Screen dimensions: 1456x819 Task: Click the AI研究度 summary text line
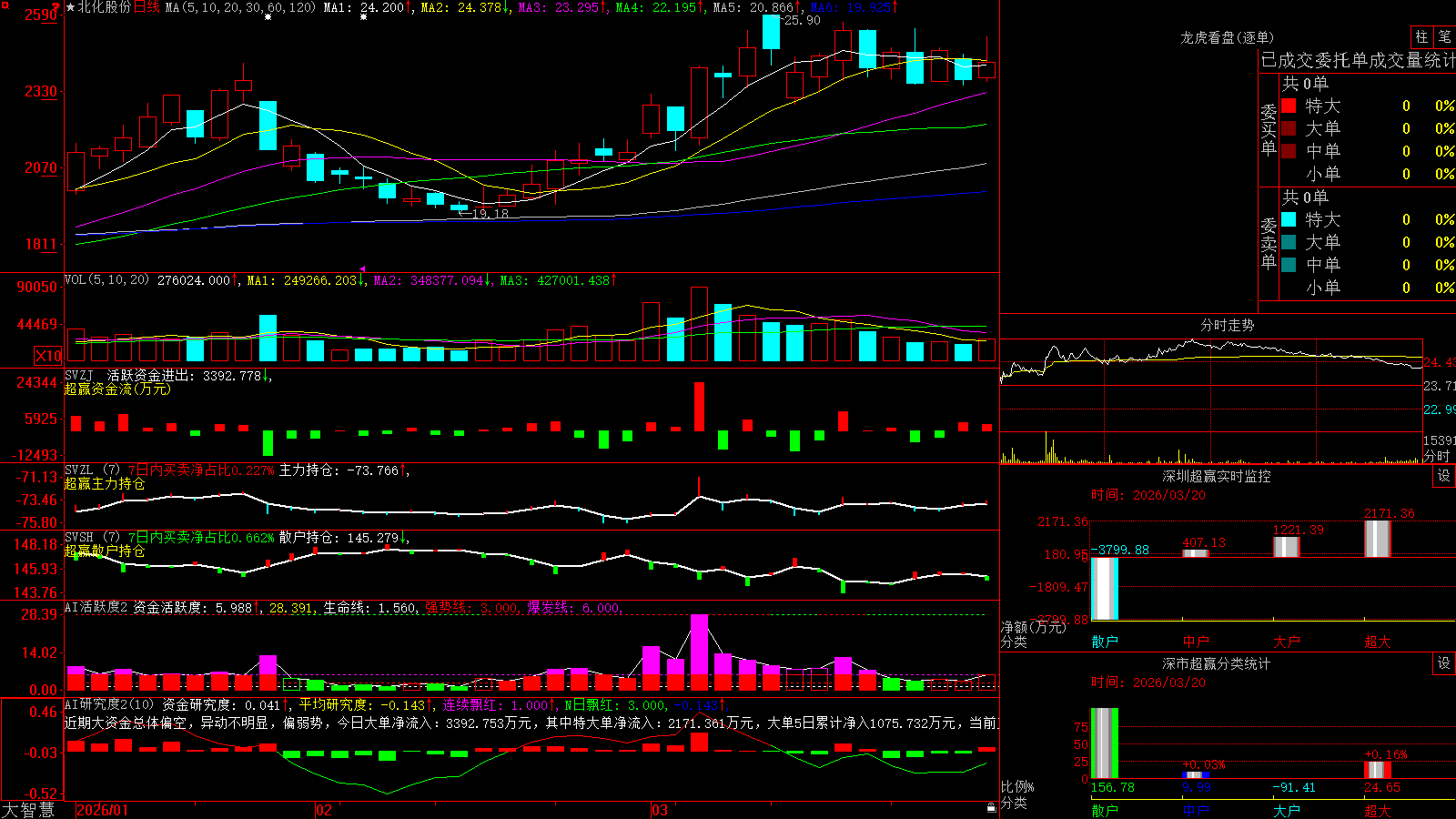point(531,723)
